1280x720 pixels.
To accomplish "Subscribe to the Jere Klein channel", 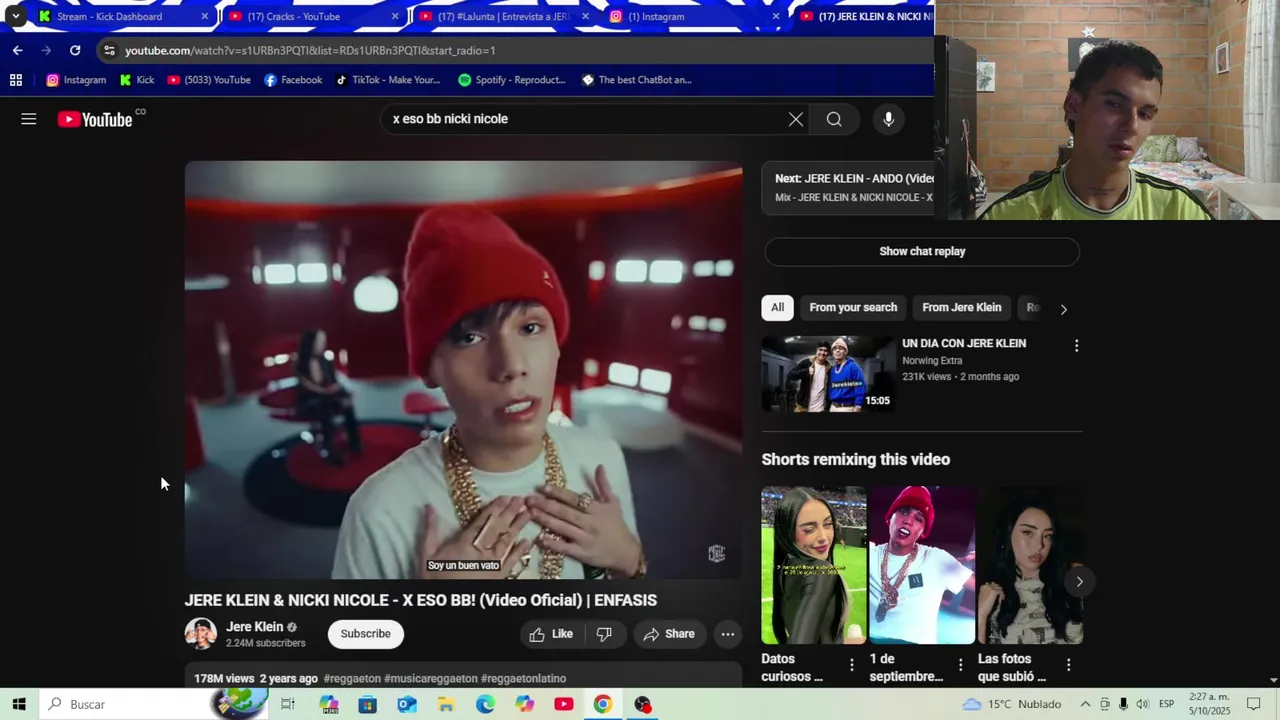I will [x=366, y=634].
